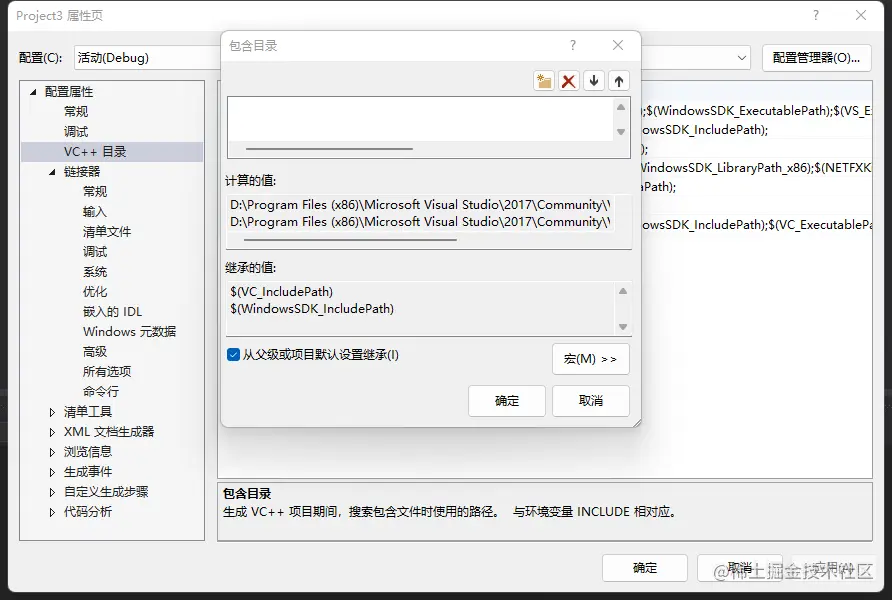Select 常规 under 配置属性
The height and width of the screenshot is (600, 892).
coord(76,111)
